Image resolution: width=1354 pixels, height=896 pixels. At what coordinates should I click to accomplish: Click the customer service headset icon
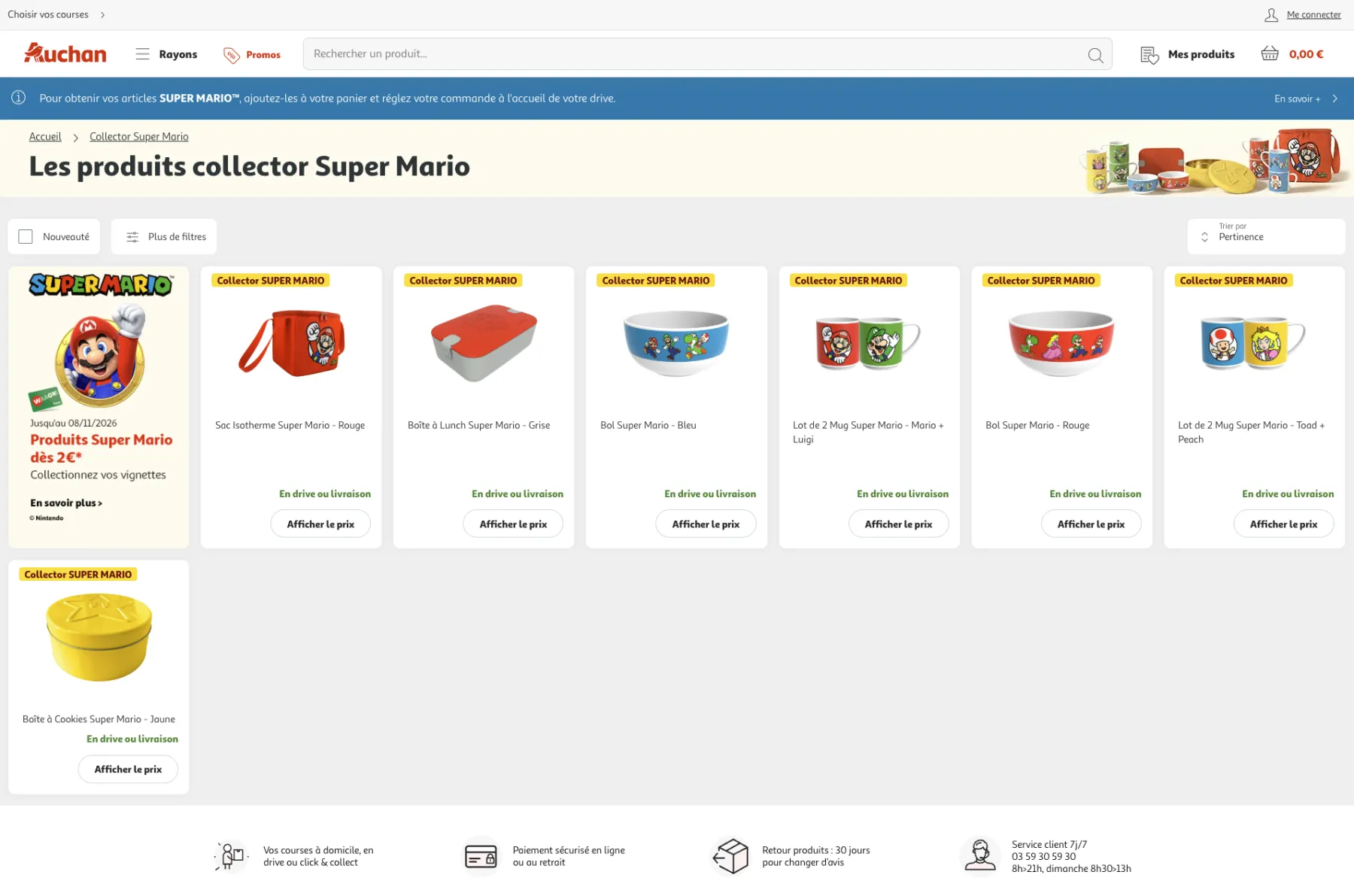[x=980, y=856]
